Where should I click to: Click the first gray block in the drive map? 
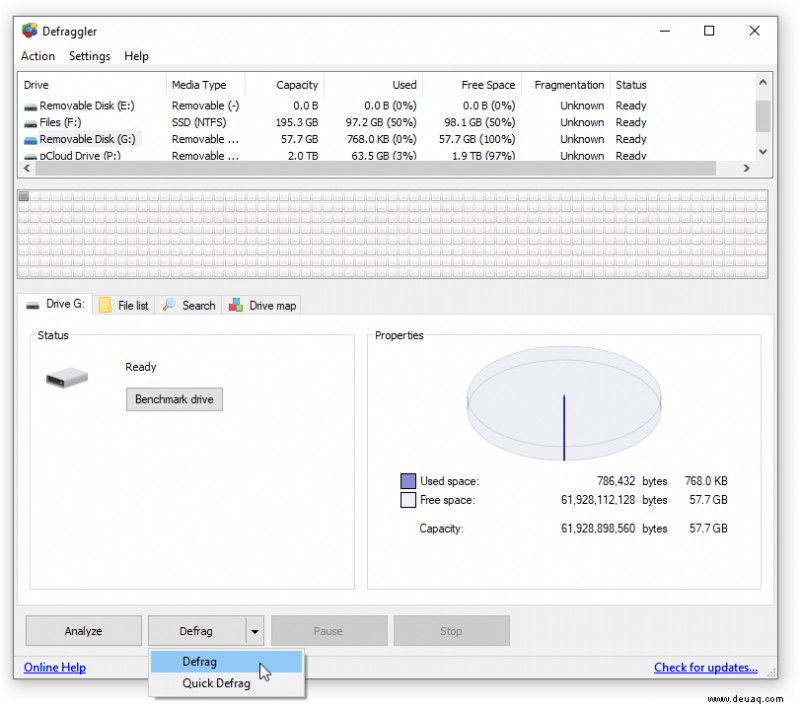coord(23,196)
